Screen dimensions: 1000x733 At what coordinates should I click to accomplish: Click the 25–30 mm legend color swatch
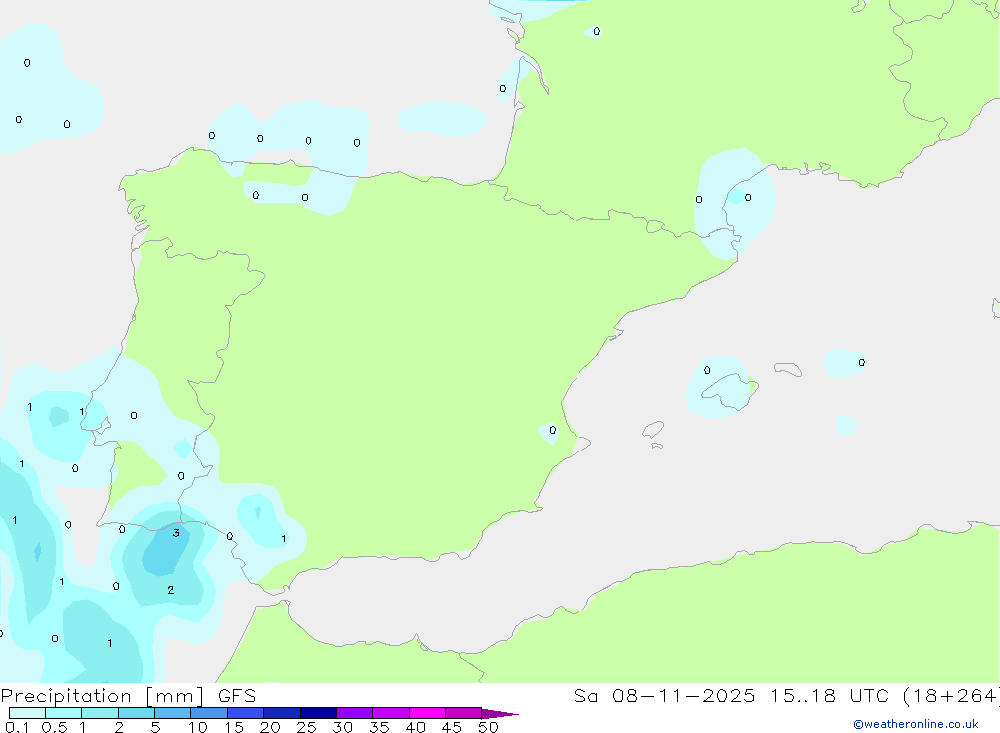(318, 713)
